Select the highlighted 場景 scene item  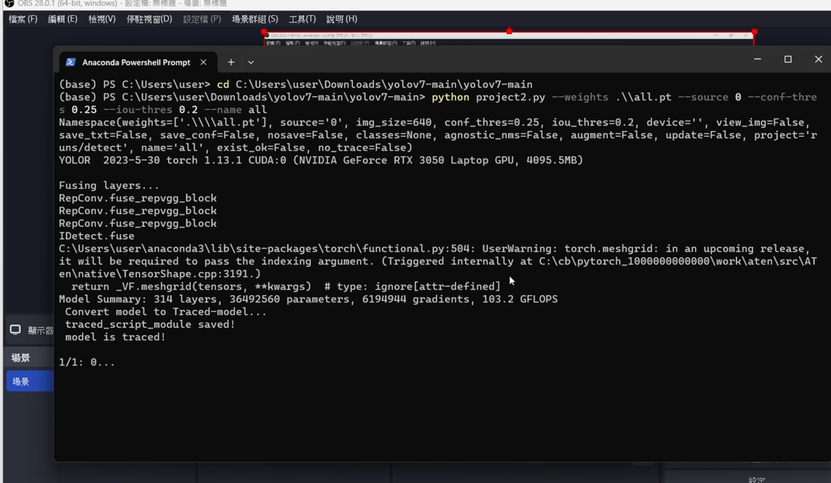pos(21,381)
